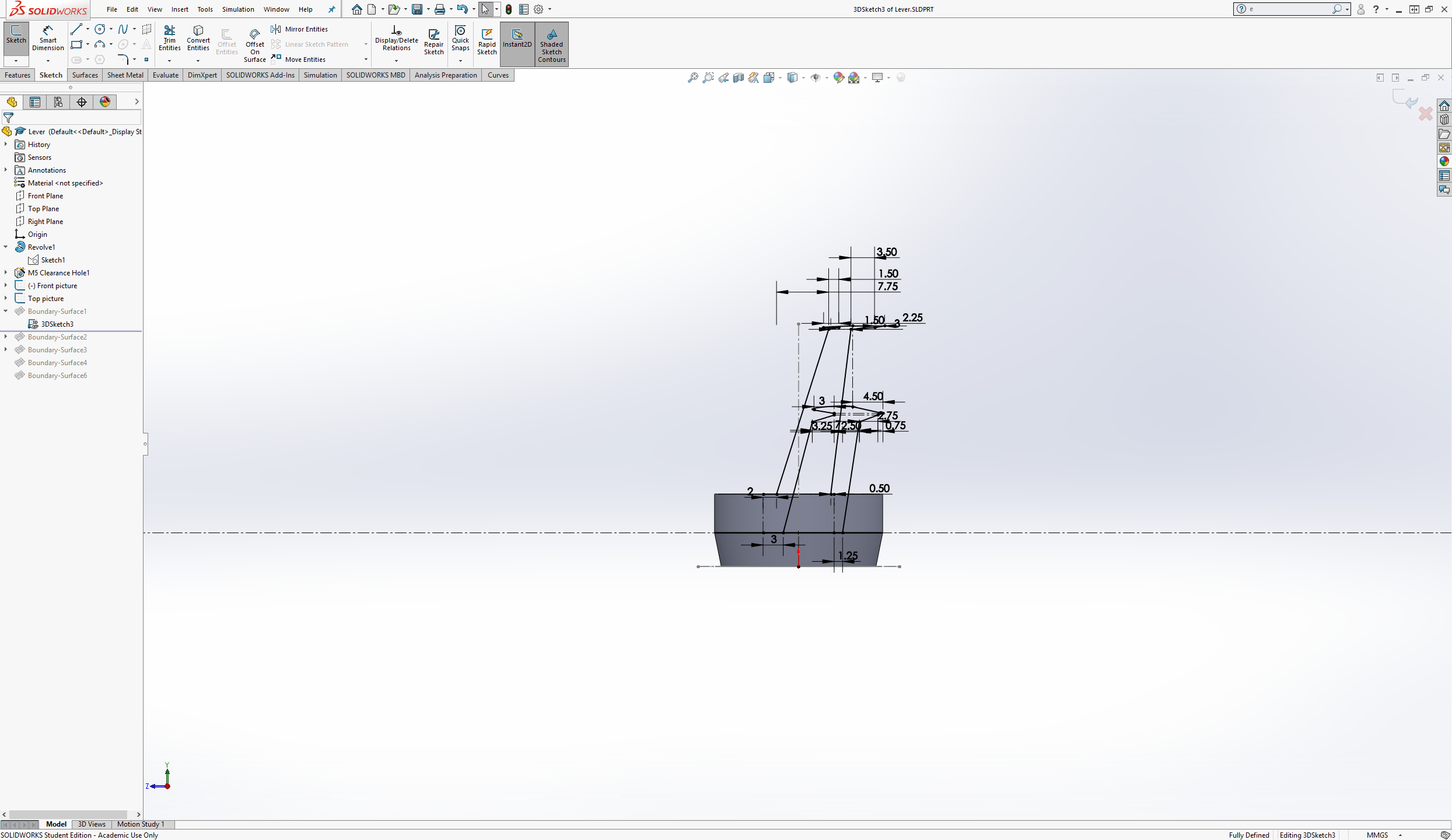Click the Repair Sketch tool
The height and width of the screenshot is (840, 1452).
(433, 41)
